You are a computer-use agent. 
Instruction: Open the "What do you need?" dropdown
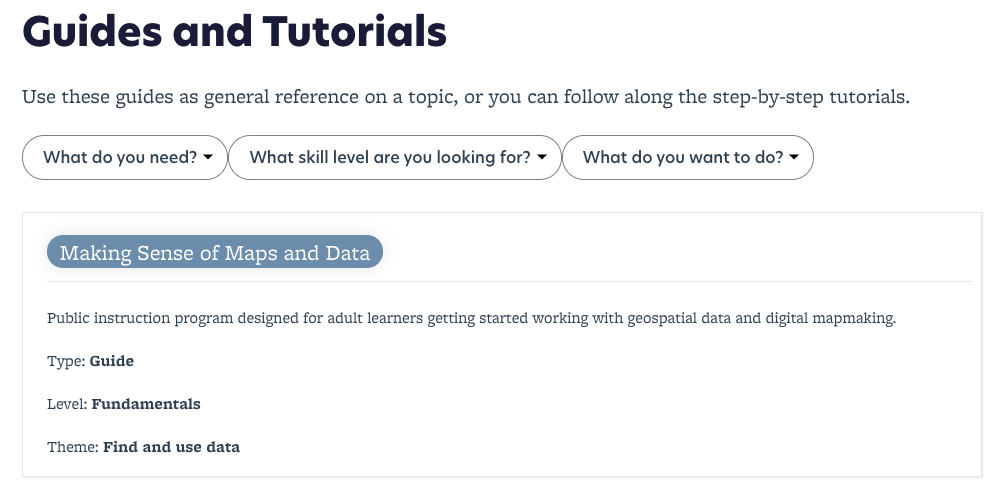(x=125, y=157)
